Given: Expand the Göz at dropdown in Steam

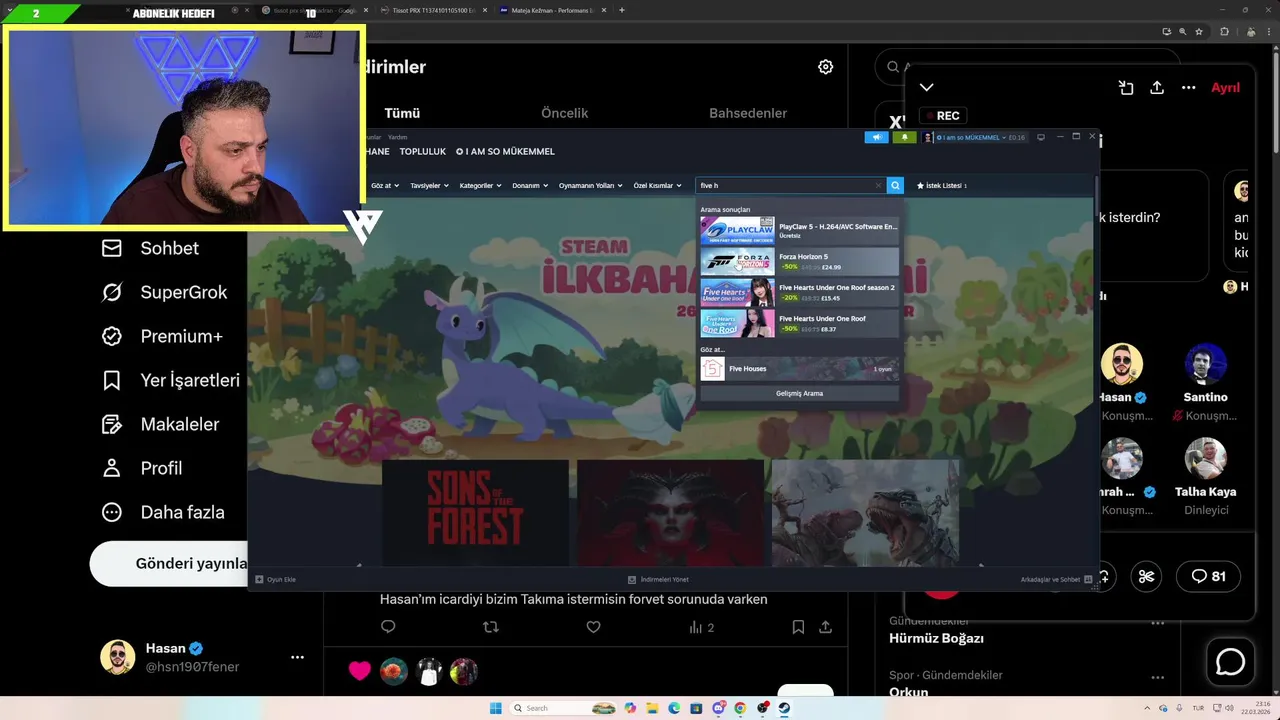Looking at the screenshot, I should pyautogui.click(x=385, y=185).
